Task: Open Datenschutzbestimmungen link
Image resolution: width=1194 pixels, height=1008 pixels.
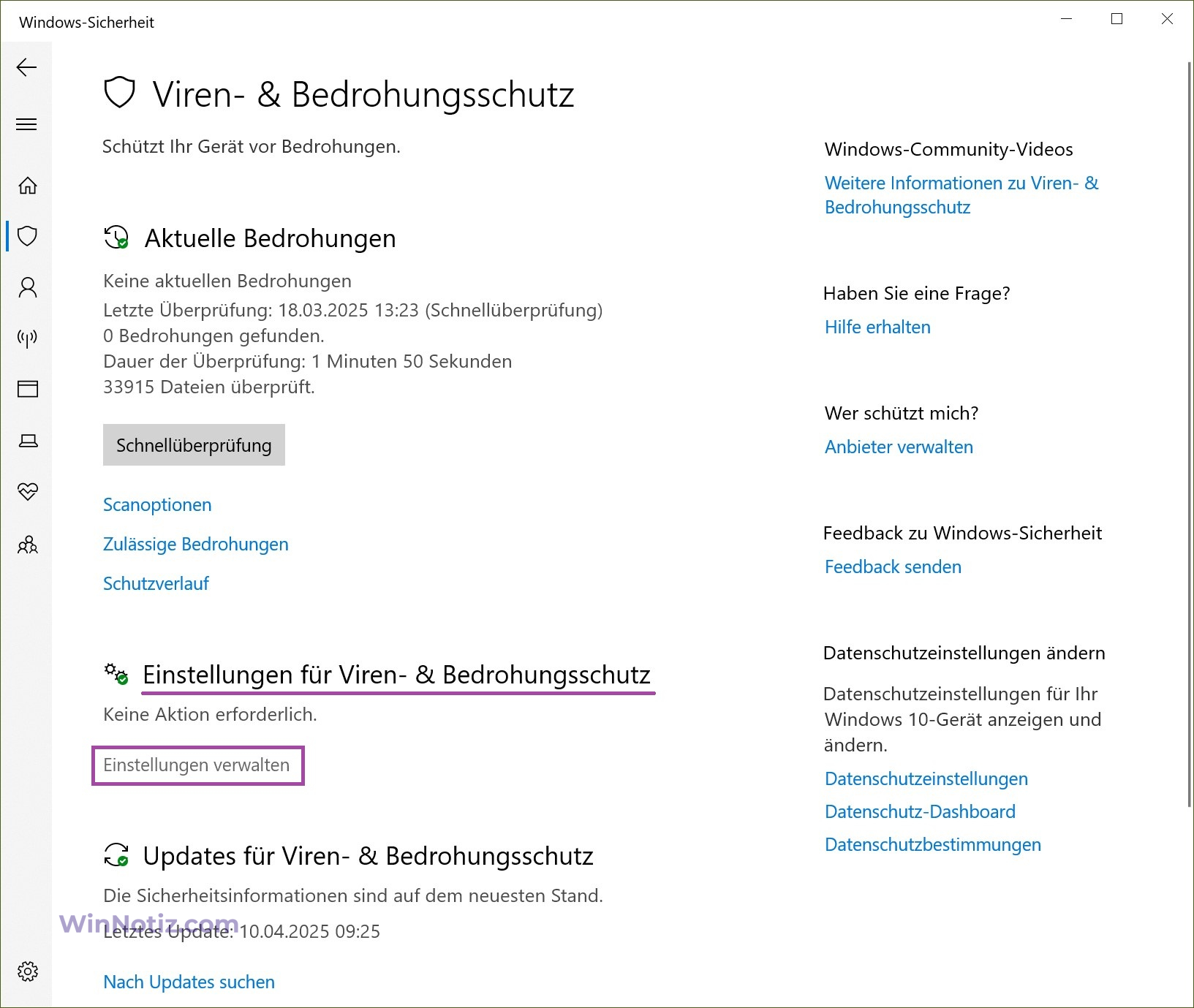Action: (933, 845)
